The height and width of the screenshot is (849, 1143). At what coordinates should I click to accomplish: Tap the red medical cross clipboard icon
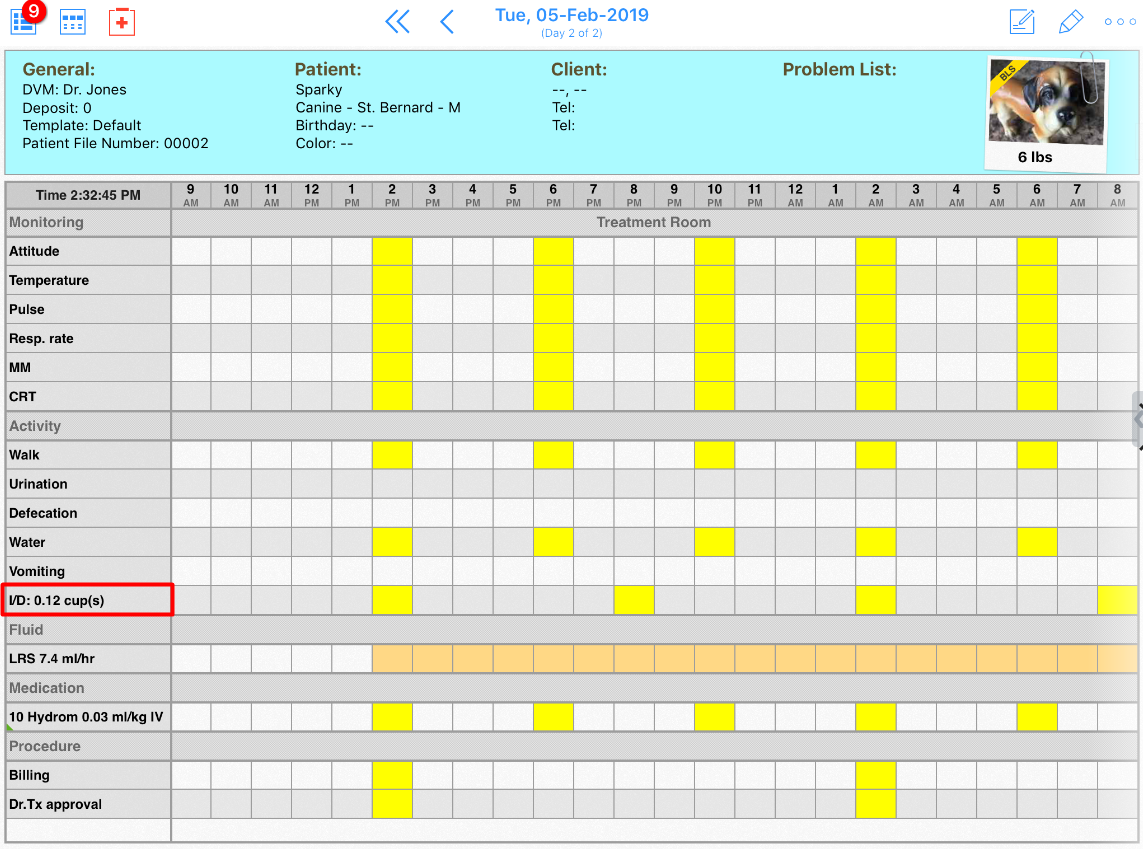(x=122, y=22)
